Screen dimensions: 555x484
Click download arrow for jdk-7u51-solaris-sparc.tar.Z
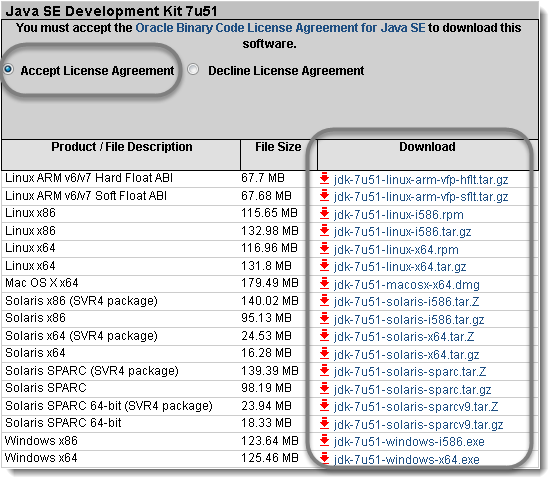coord(324,371)
